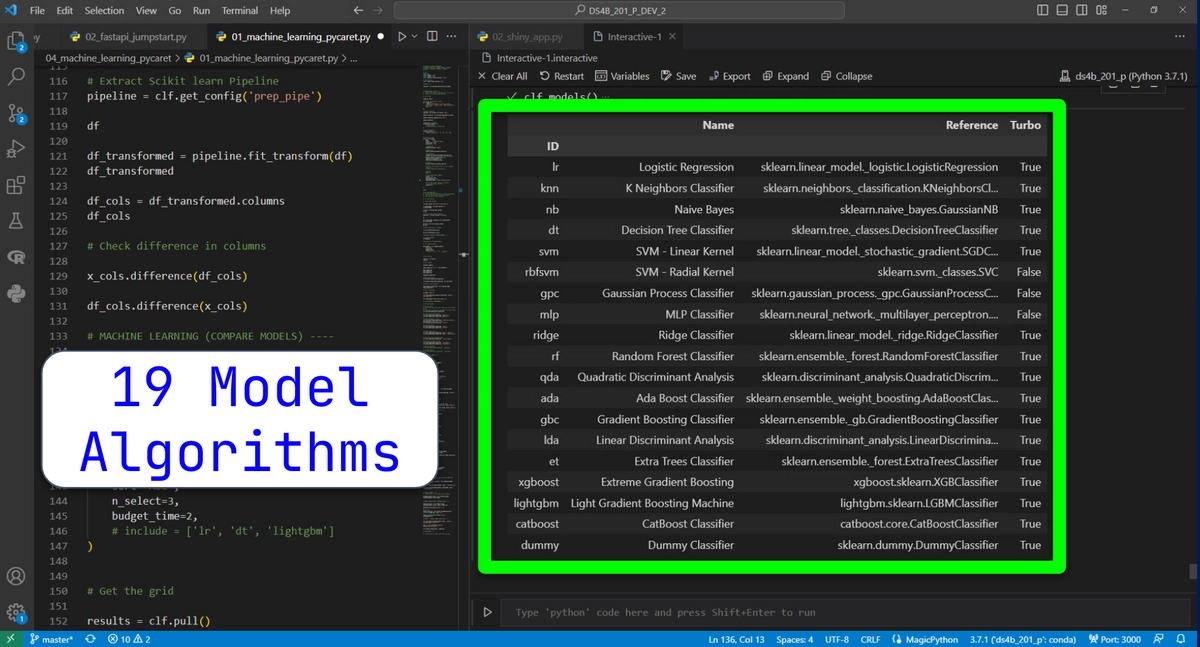Open the notifications bell

[1182, 639]
